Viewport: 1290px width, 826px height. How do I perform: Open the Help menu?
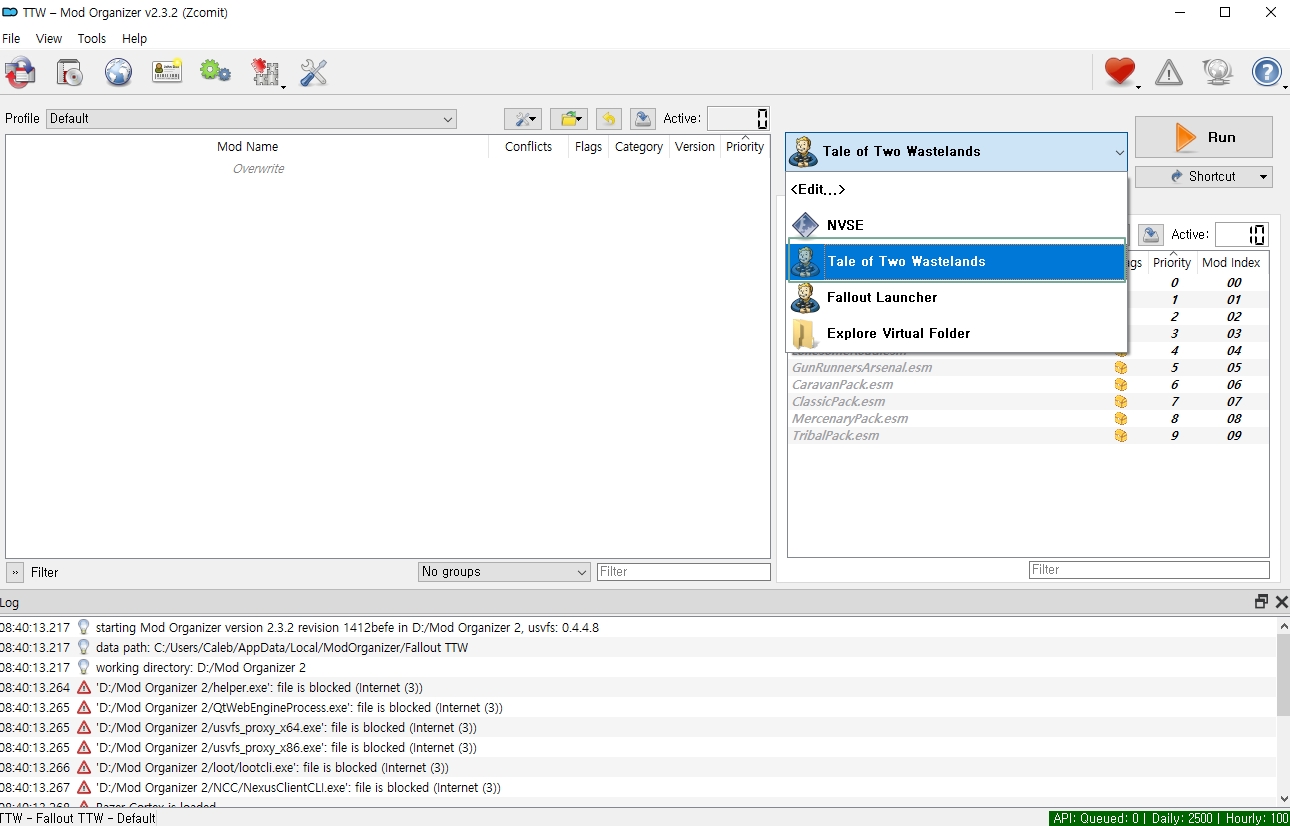click(x=134, y=39)
